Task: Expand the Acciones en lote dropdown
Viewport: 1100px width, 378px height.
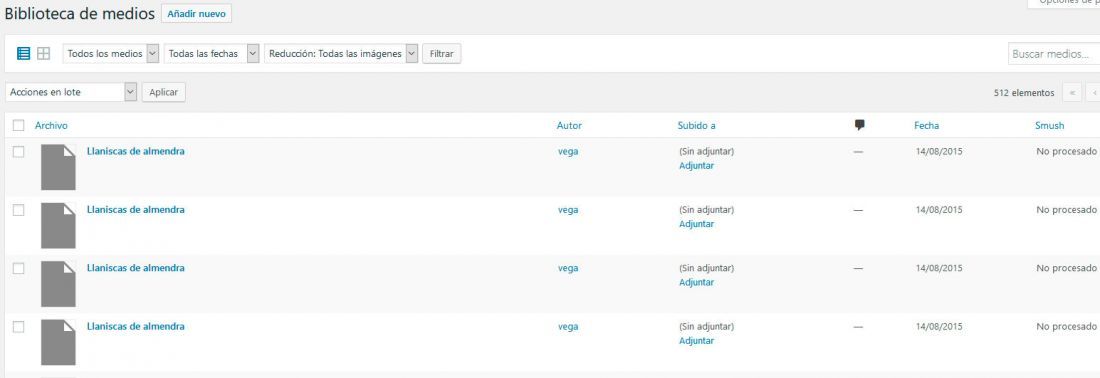Action: [71, 92]
